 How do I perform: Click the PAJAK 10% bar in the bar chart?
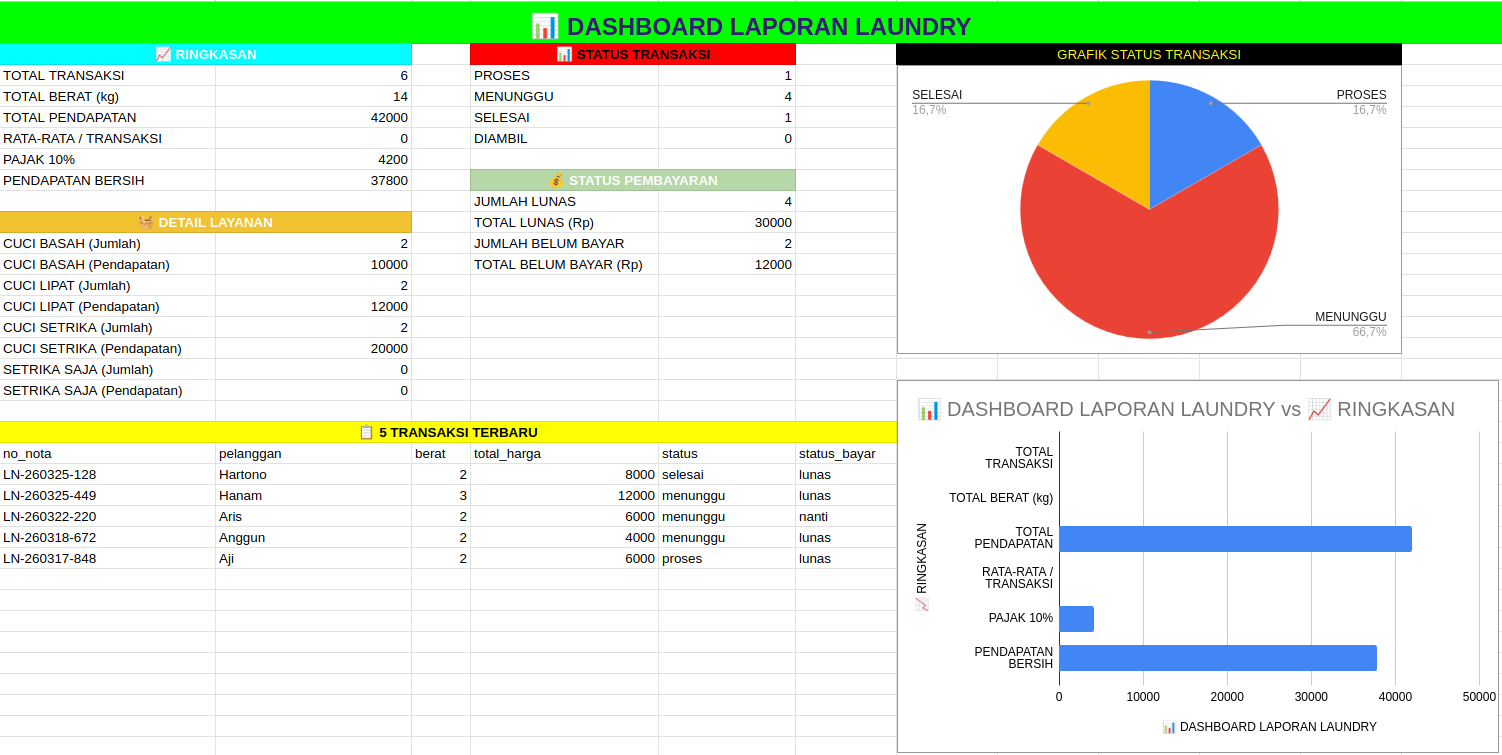[x=1076, y=618]
